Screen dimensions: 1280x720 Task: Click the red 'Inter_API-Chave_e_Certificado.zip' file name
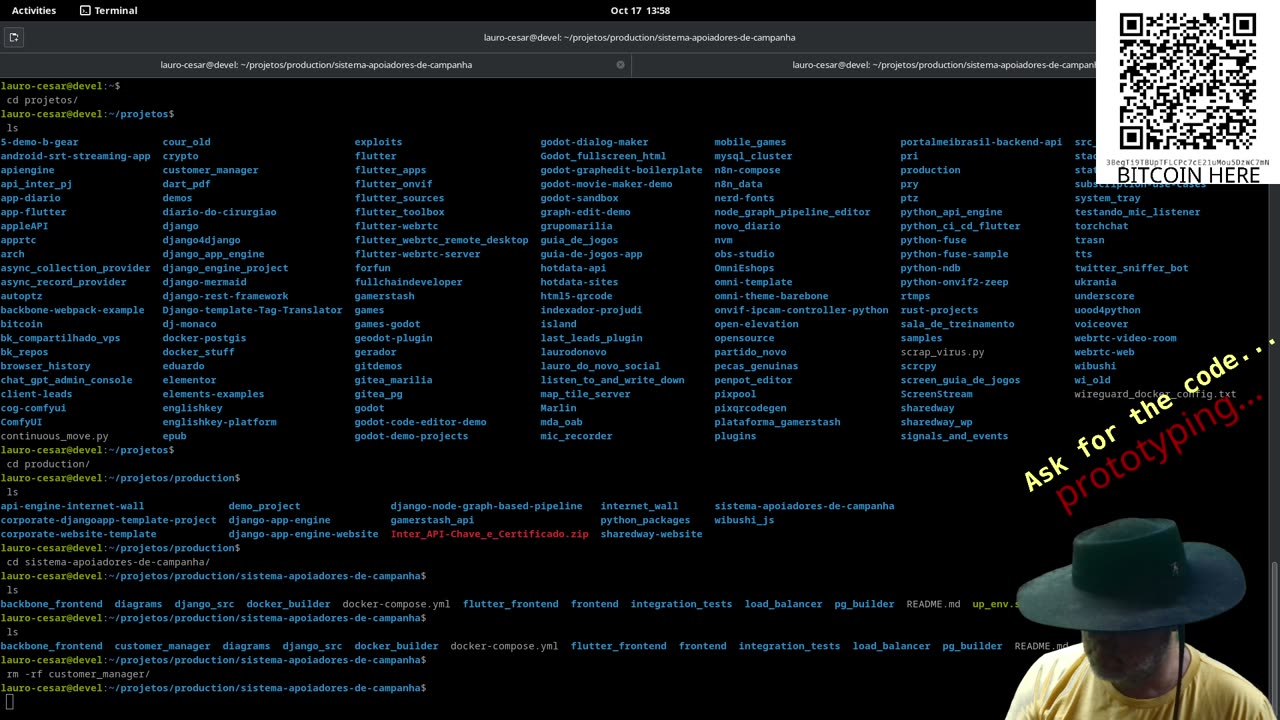pyautogui.click(x=489, y=534)
